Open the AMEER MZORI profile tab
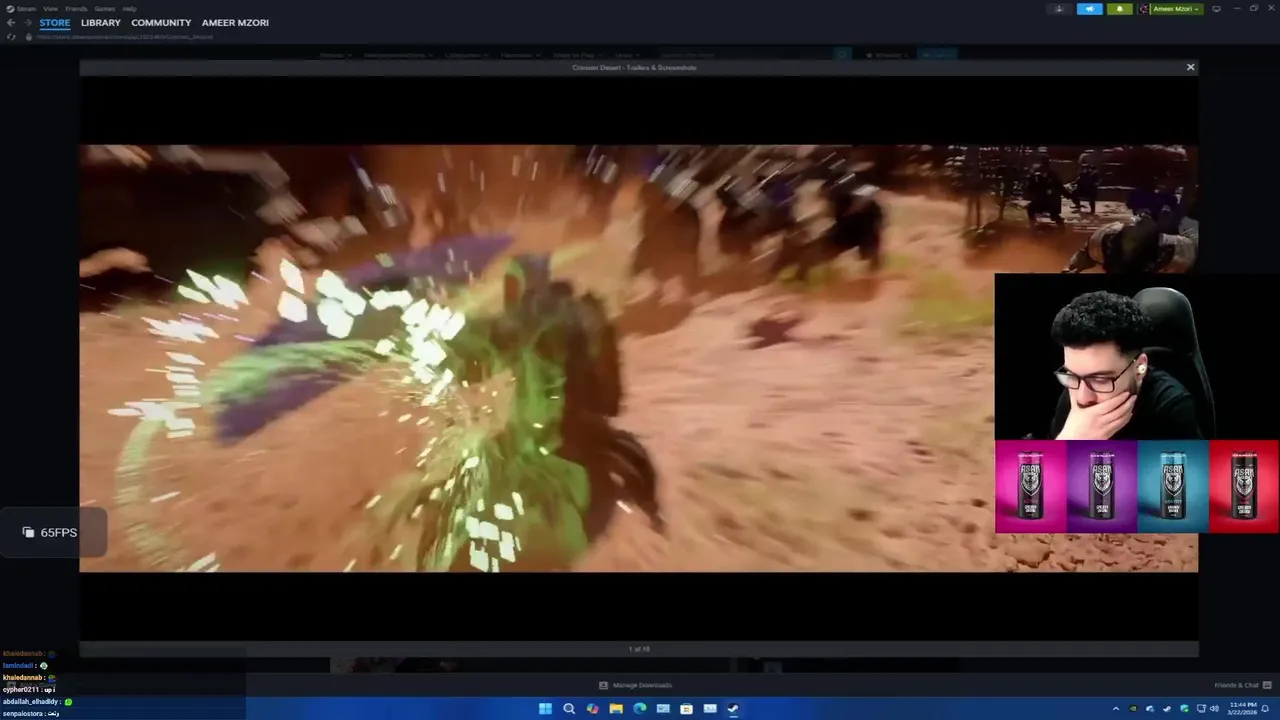The image size is (1280, 720). click(235, 22)
